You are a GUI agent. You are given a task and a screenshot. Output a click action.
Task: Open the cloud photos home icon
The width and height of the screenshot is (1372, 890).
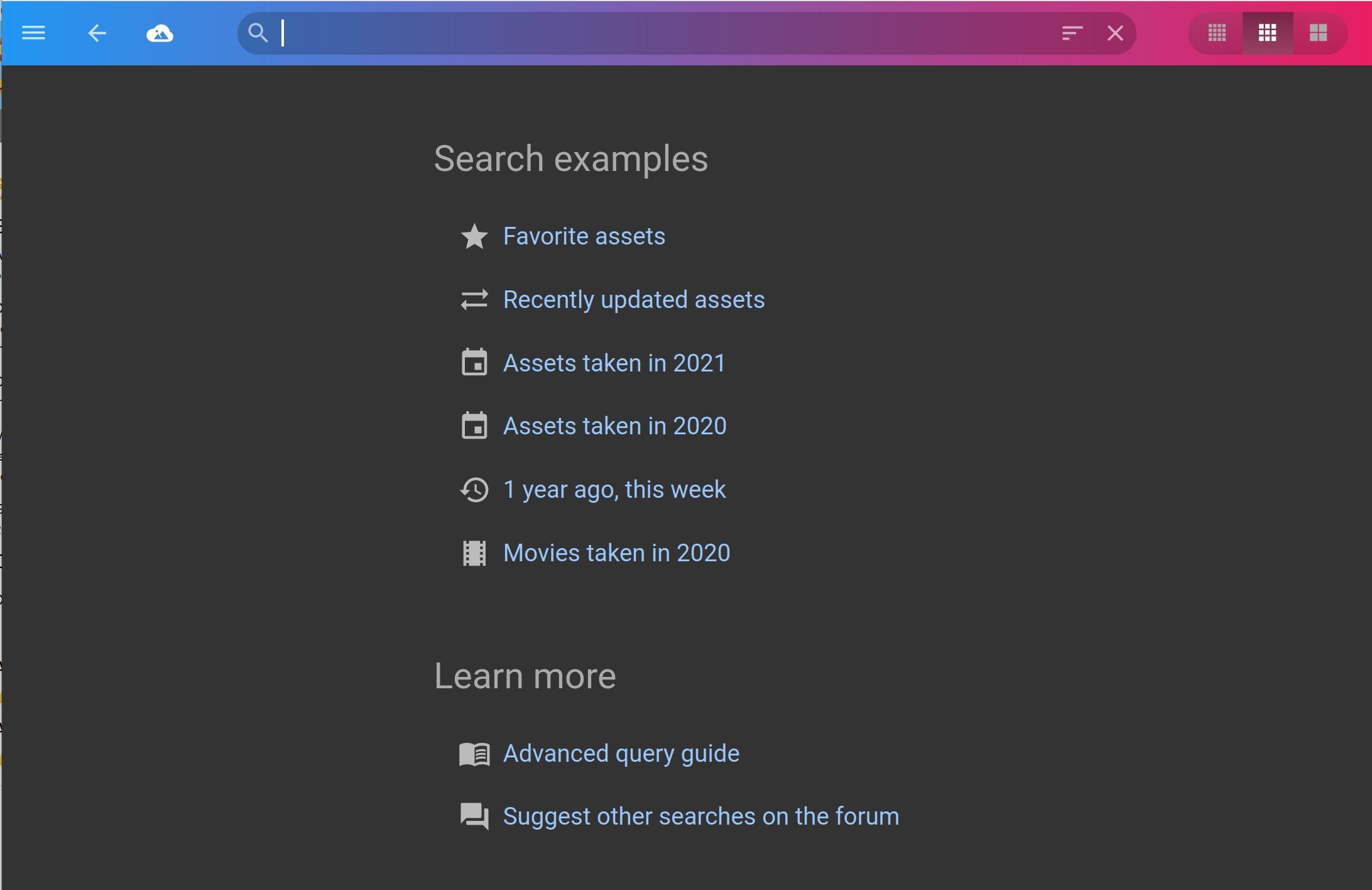click(160, 33)
